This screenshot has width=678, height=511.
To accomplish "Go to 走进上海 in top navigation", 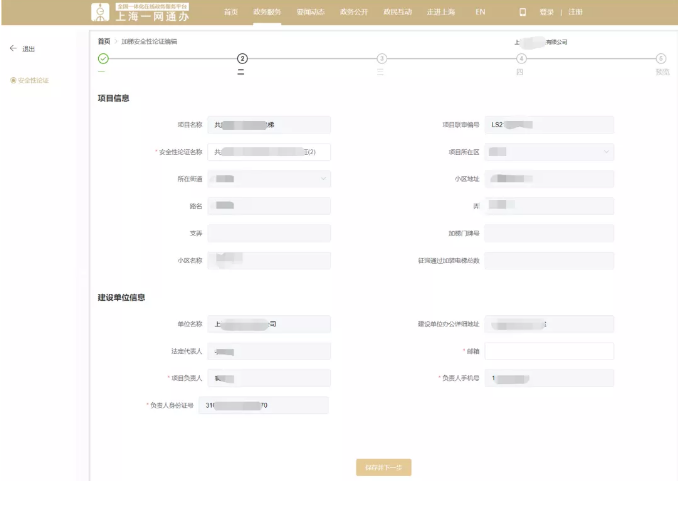I will pos(441,12).
